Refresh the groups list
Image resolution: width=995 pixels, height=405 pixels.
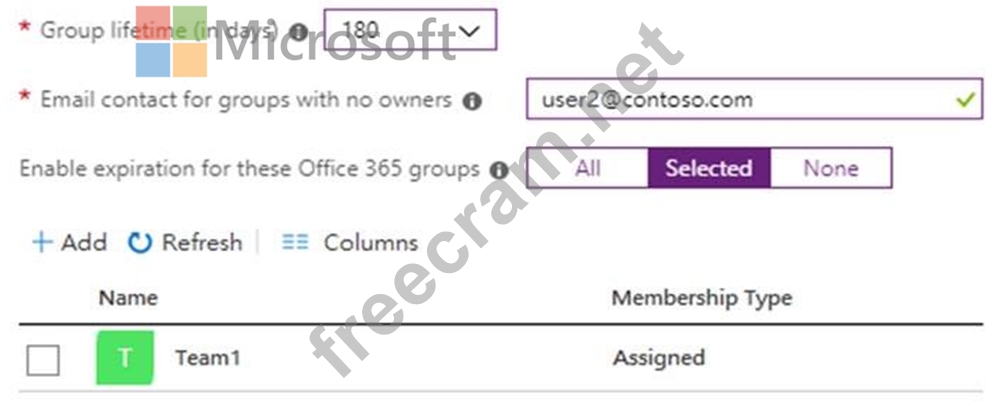186,242
